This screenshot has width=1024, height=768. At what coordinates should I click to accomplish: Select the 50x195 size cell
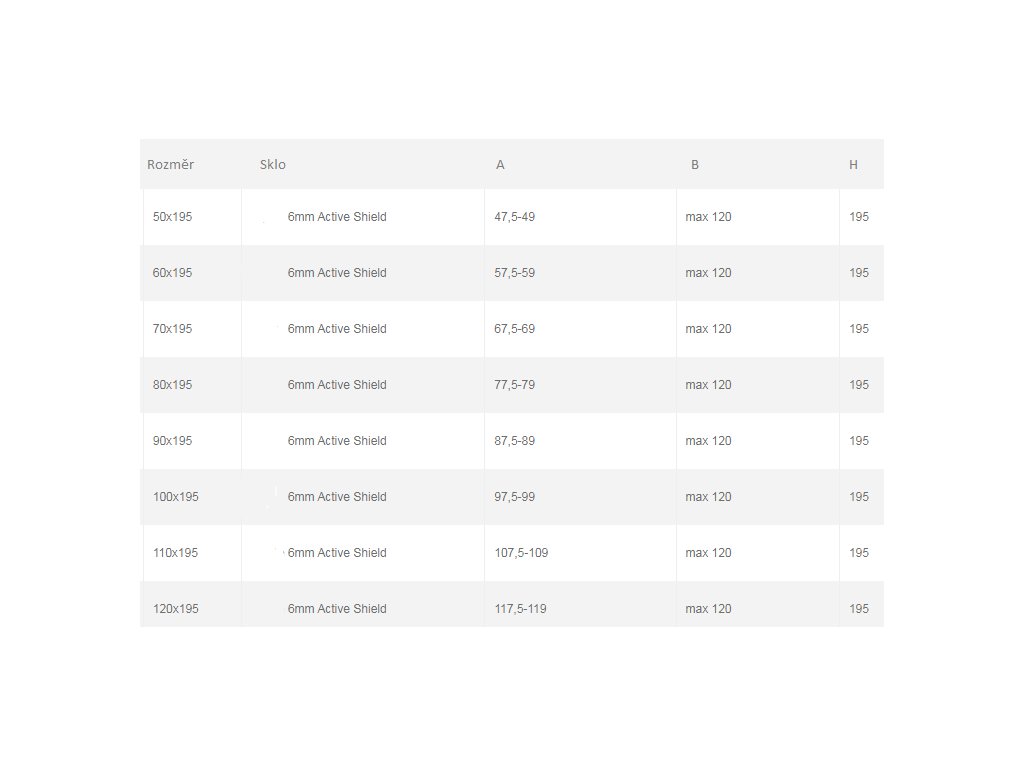[x=172, y=217]
